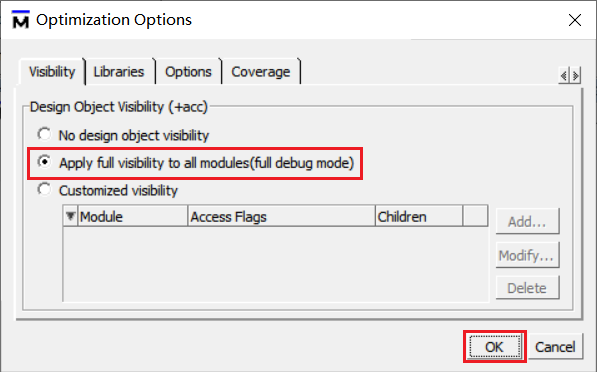This screenshot has height=372, width=597.
Task: Select Apply full visibility to all modules
Action: pyautogui.click(x=45, y=162)
